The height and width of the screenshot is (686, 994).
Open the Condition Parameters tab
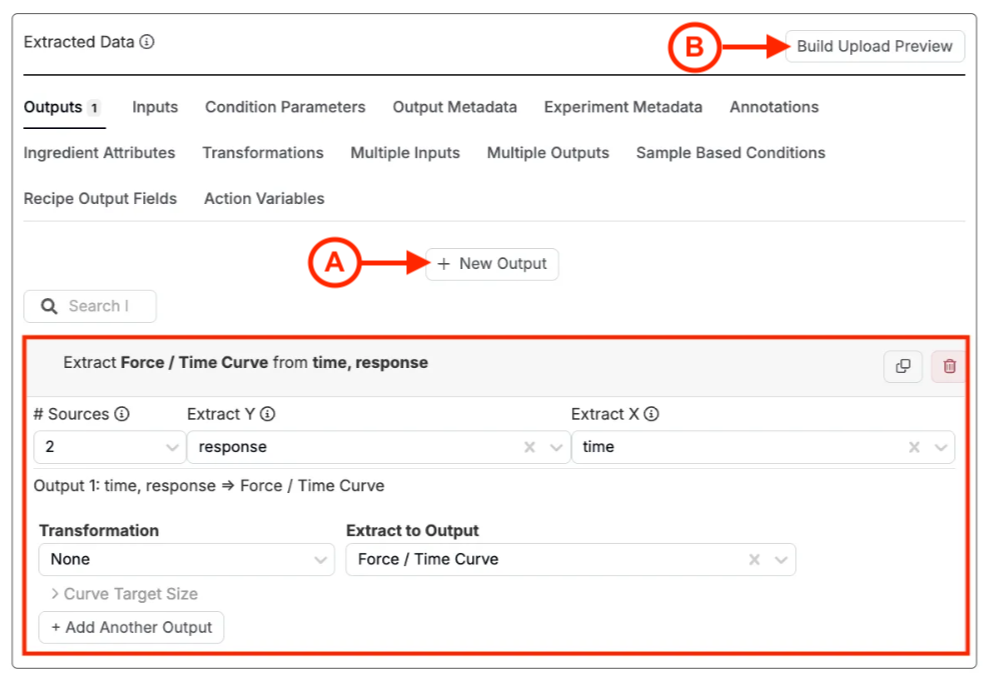pos(285,107)
